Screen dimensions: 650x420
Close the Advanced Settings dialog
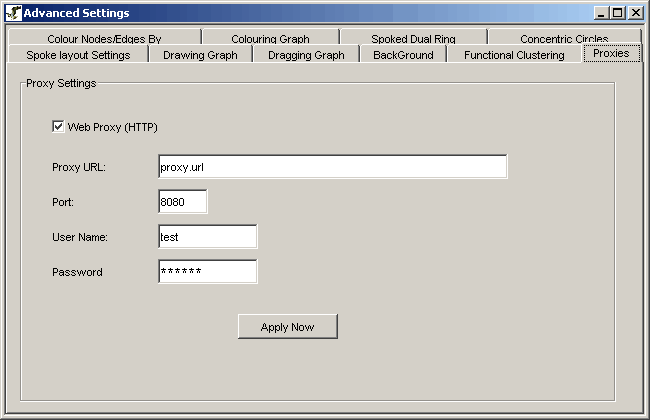[x=635, y=13]
